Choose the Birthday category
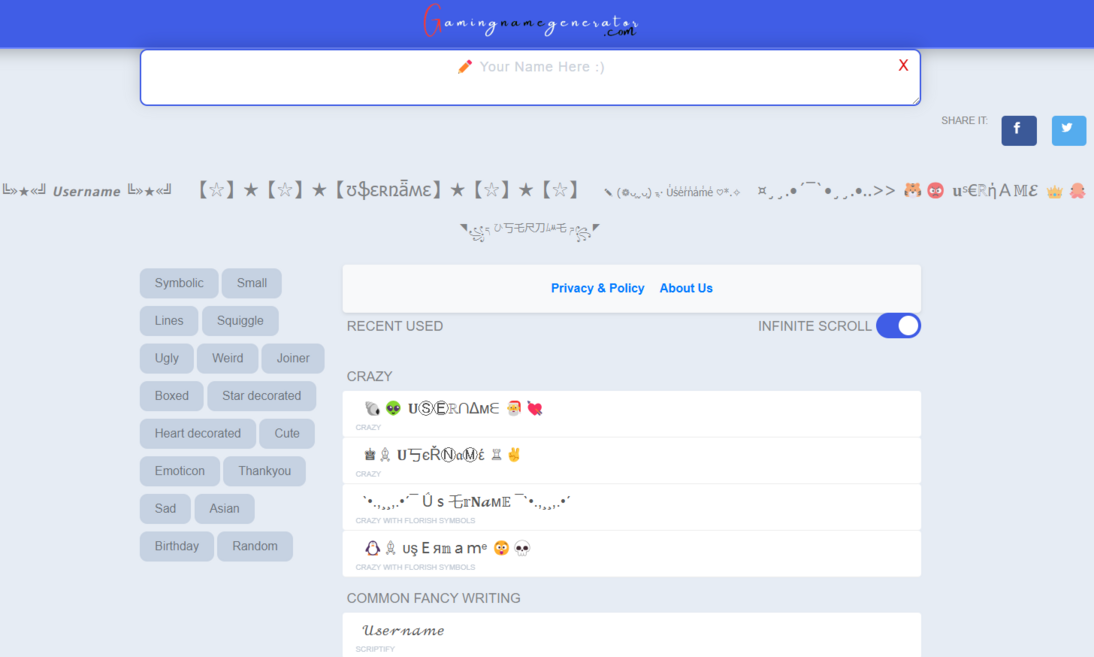 click(x=176, y=546)
